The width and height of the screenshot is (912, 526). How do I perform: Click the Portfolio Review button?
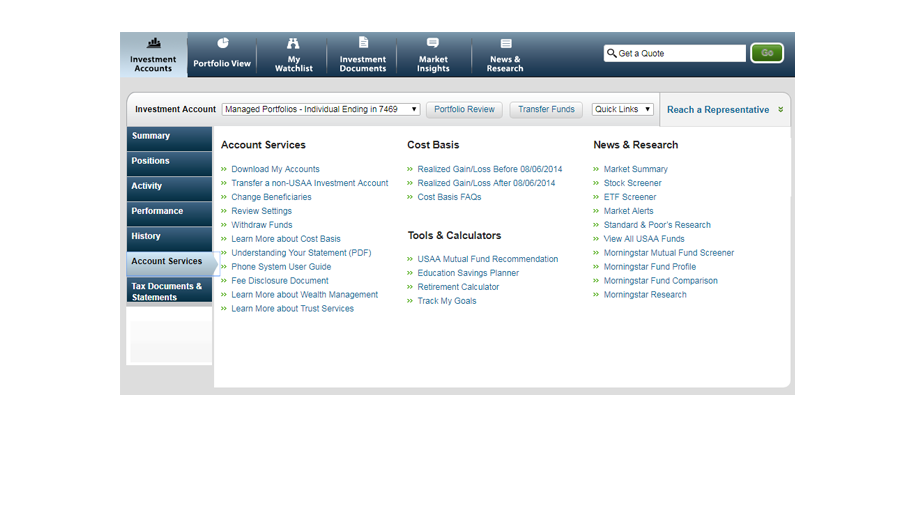click(464, 109)
